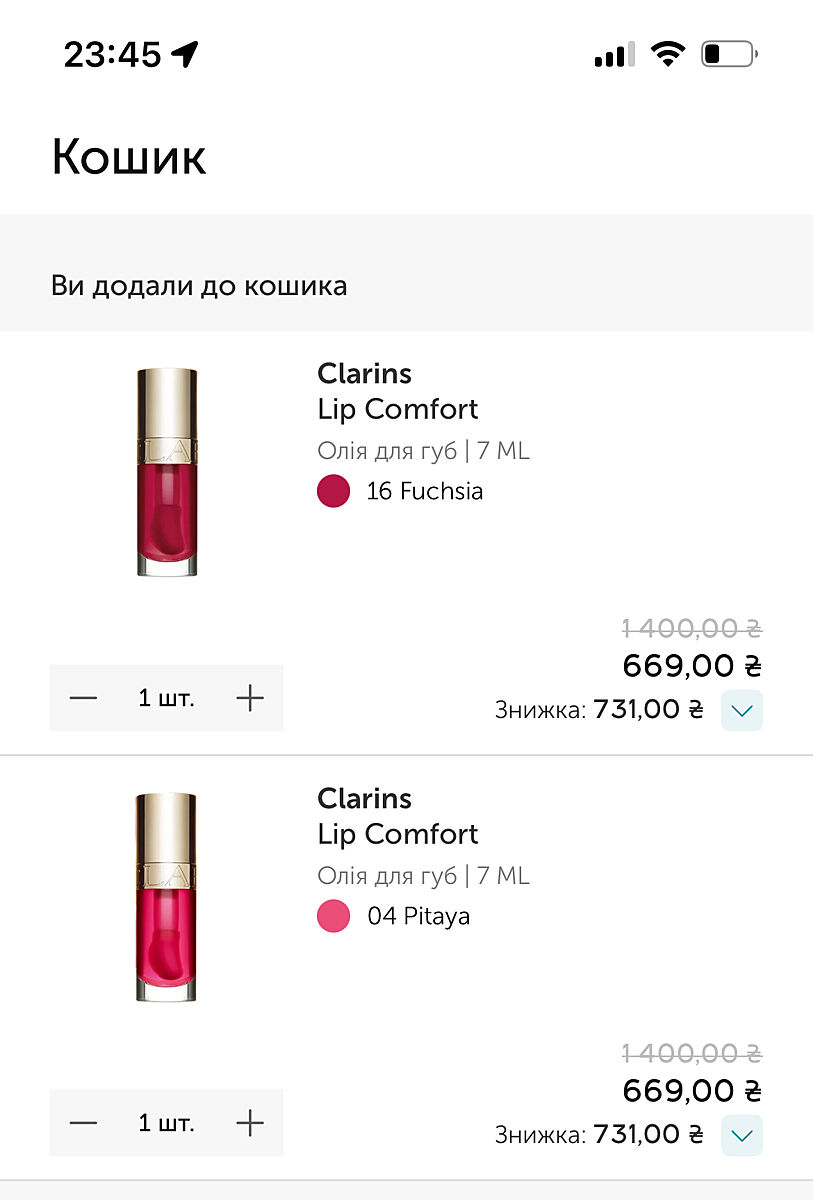This screenshot has width=813, height=1200.
Task: Increase quantity of 04 Pitaya lip oil
Action: [x=250, y=1123]
